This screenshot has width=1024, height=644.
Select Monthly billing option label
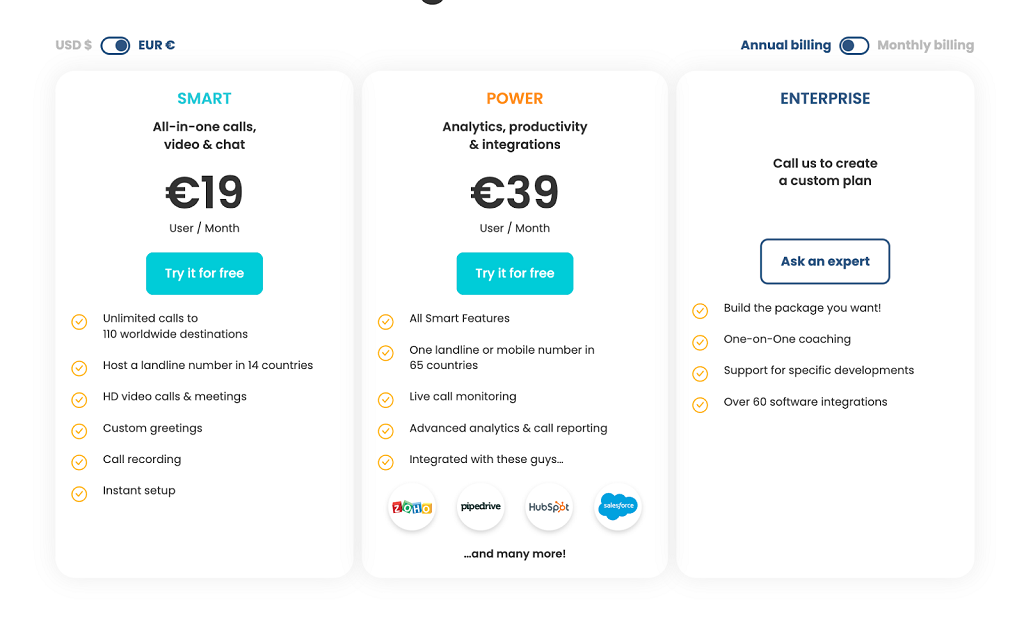(x=925, y=45)
